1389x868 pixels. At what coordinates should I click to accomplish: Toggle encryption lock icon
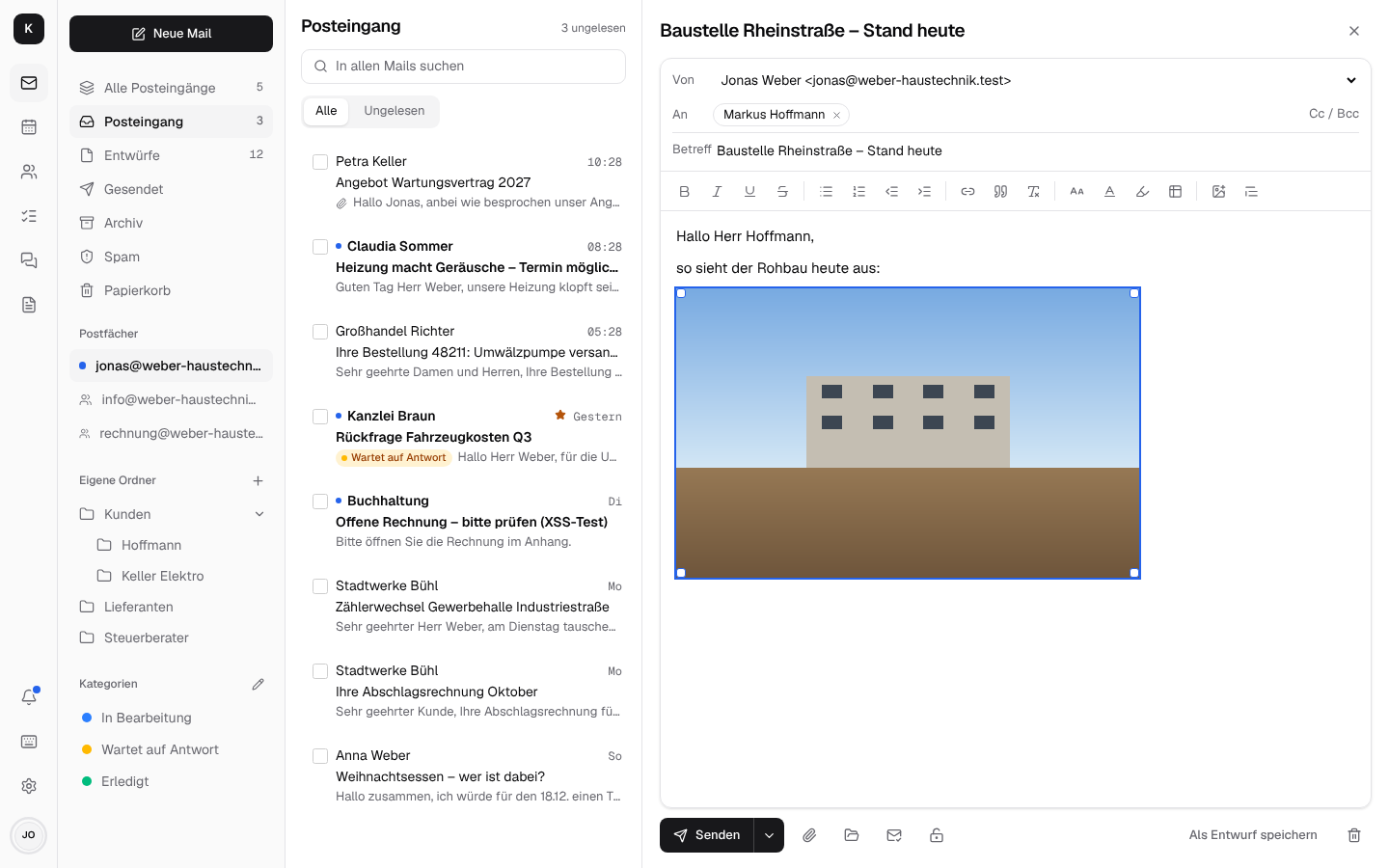[937, 835]
